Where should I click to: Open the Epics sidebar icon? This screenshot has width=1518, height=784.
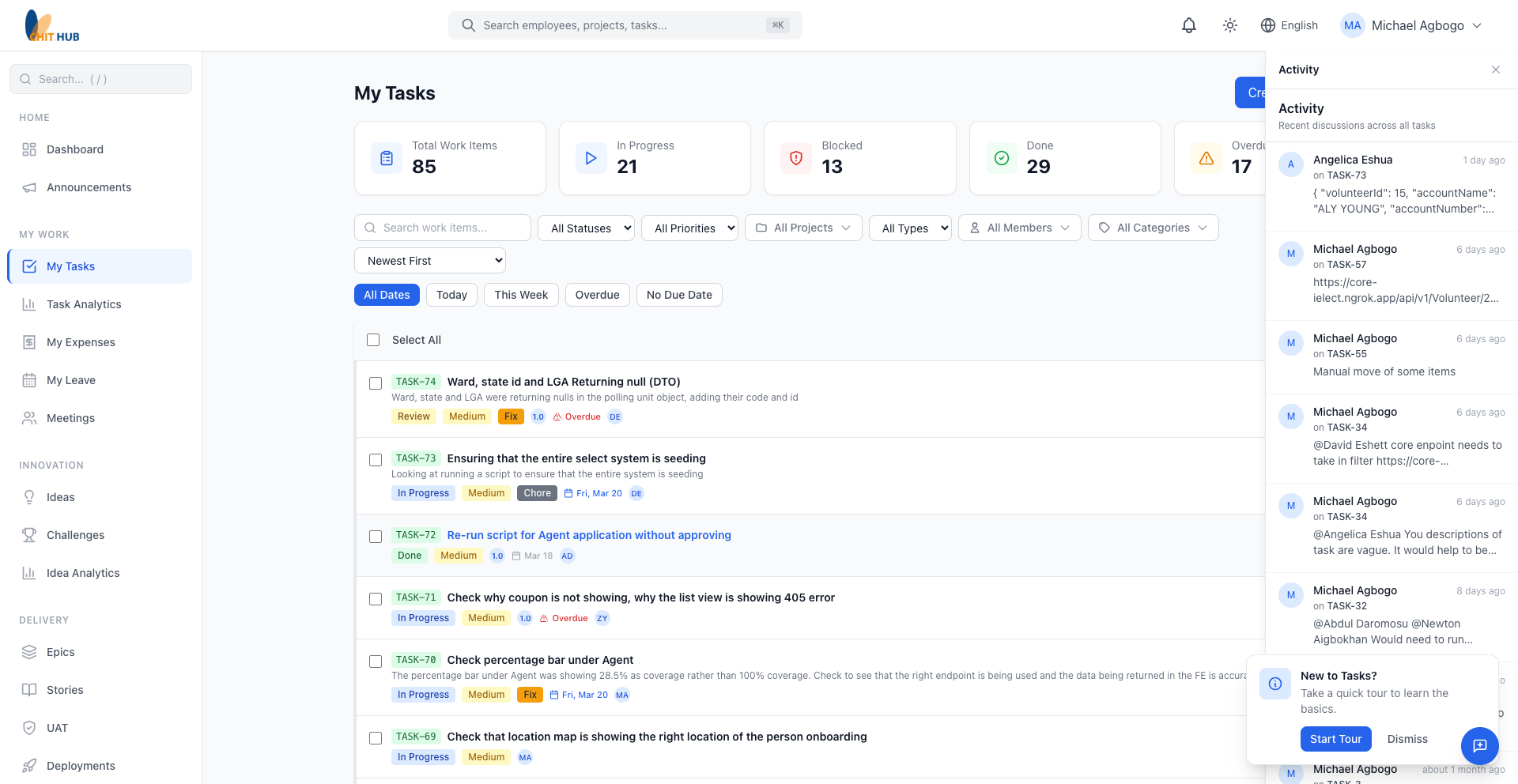(28, 652)
